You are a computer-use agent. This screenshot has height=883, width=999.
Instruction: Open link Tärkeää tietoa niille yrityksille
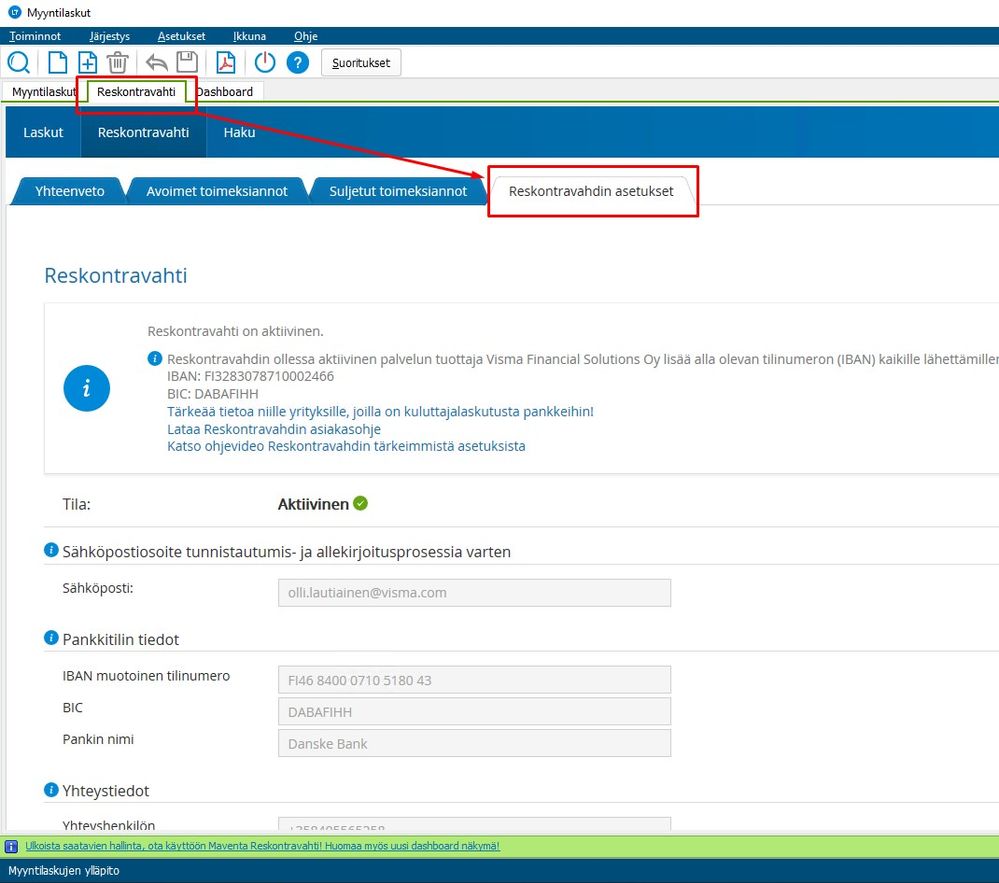pos(380,412)
